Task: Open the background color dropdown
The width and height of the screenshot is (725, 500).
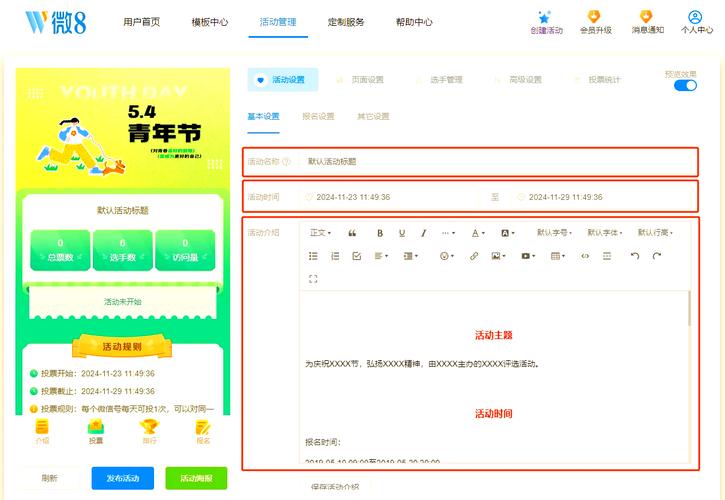Action: (508, 233)
